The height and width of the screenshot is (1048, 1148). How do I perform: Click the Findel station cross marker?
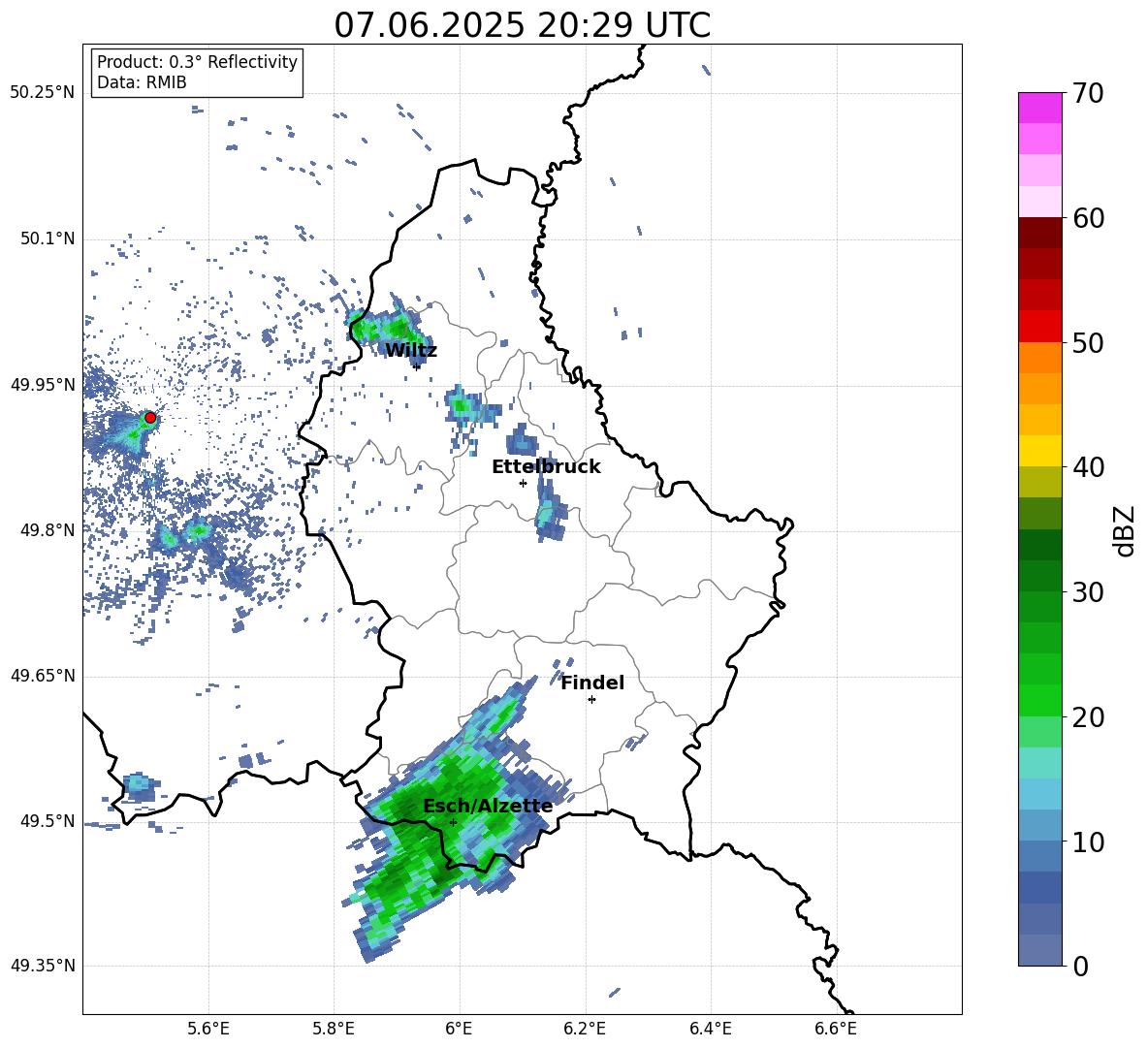point(591,700)
